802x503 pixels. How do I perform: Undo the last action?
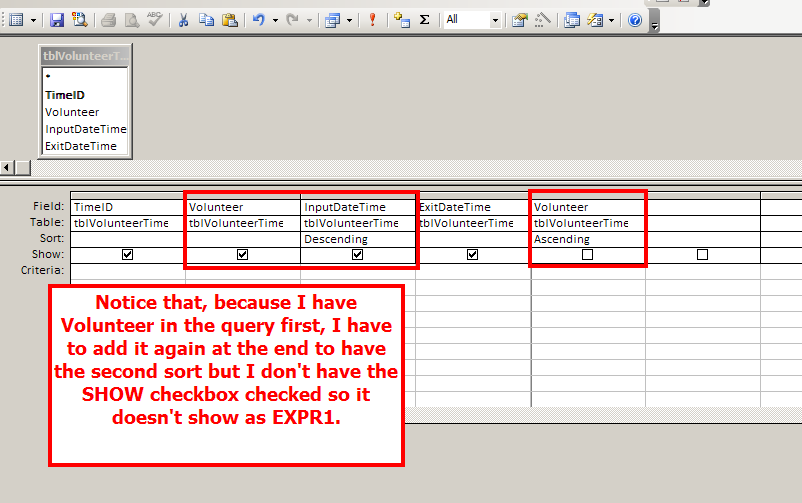(x=259, y=20)
